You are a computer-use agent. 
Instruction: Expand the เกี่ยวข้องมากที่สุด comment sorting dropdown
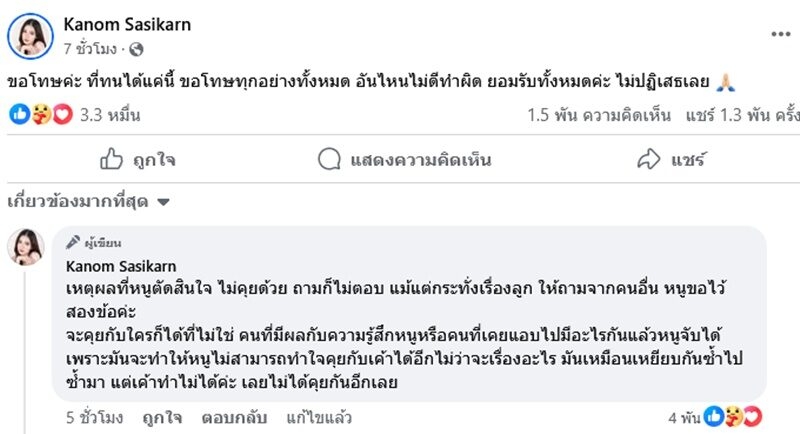pos(88,201)
